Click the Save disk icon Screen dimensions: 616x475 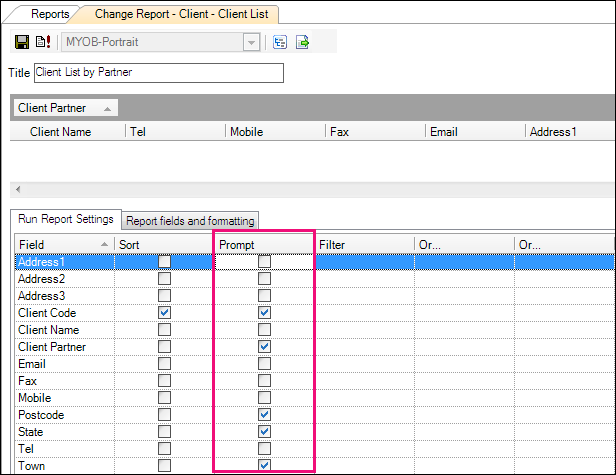click(22, 42)
